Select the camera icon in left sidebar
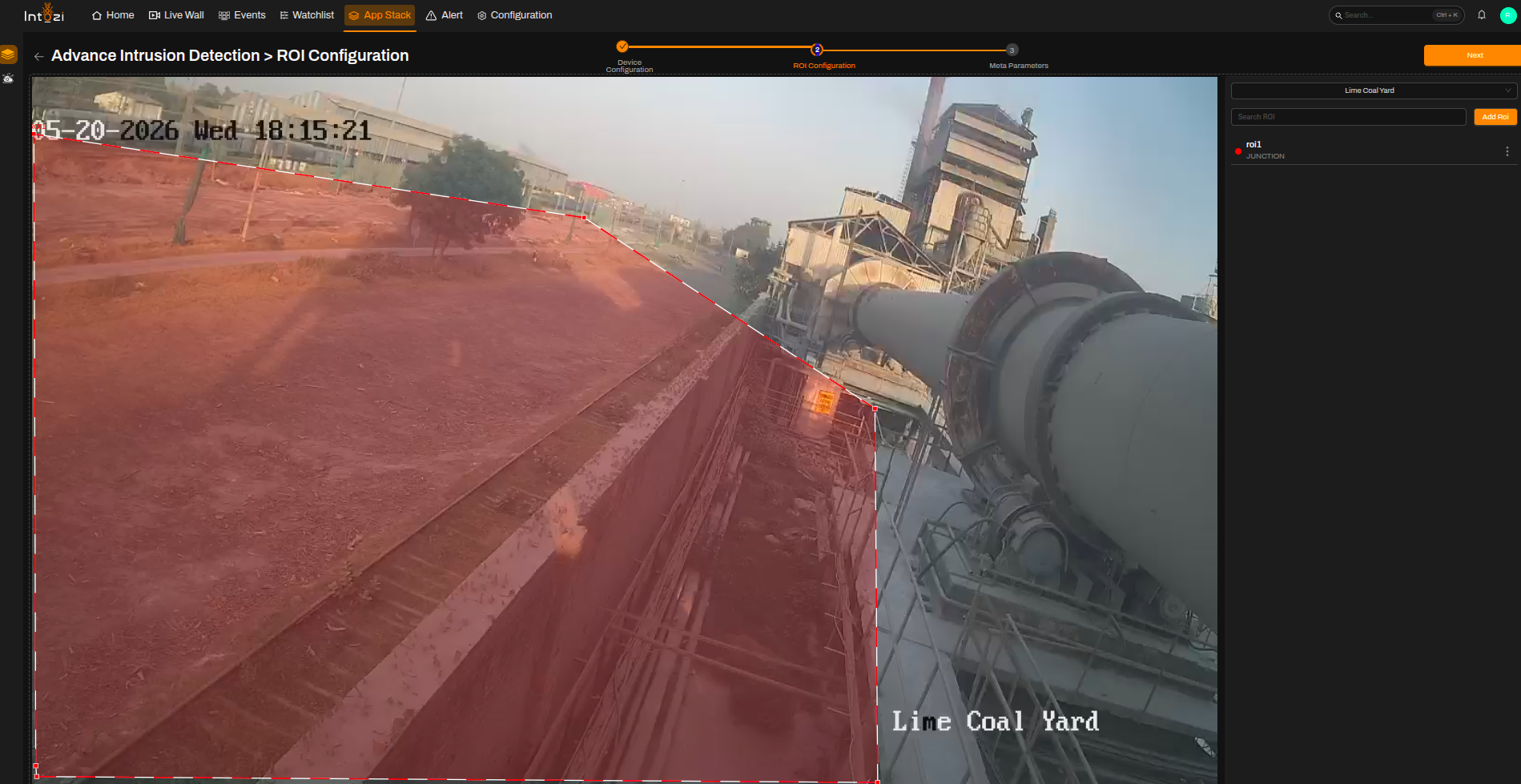 click(8, 78)
